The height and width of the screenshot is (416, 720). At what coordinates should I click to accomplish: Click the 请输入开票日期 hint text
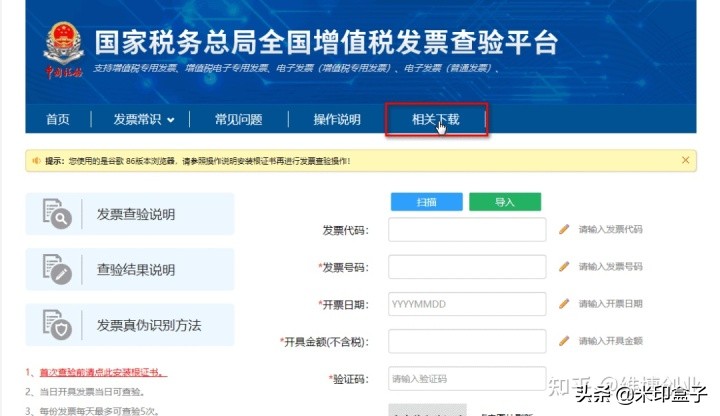[610, 304]
